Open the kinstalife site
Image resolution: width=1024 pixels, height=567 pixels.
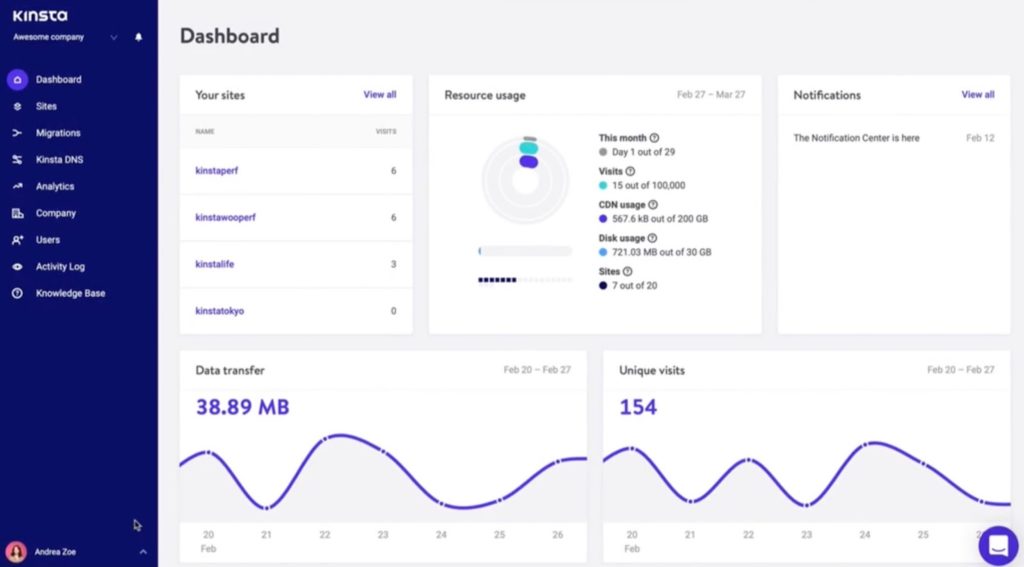pos(214,265)
